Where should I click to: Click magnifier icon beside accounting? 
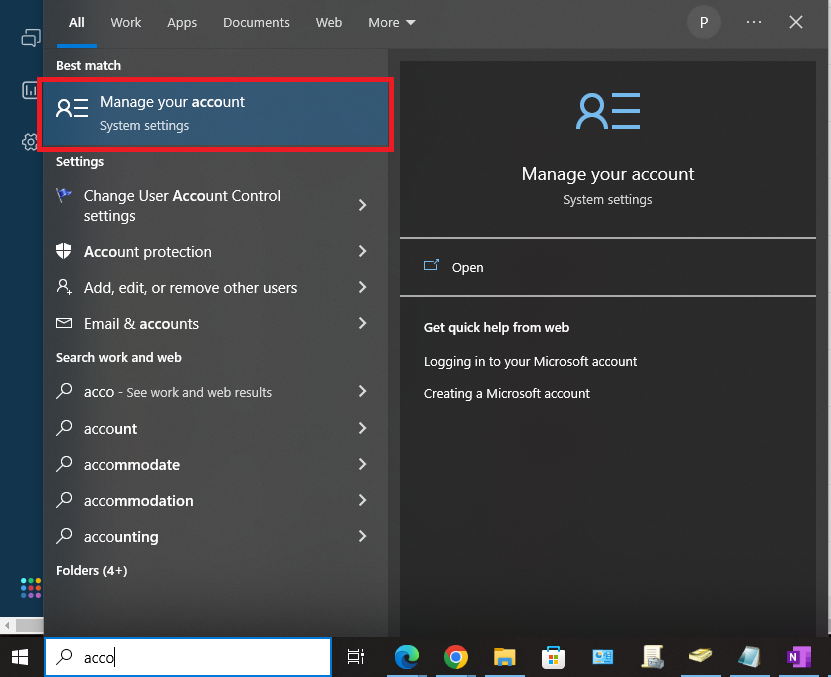(x=64, y=536)
